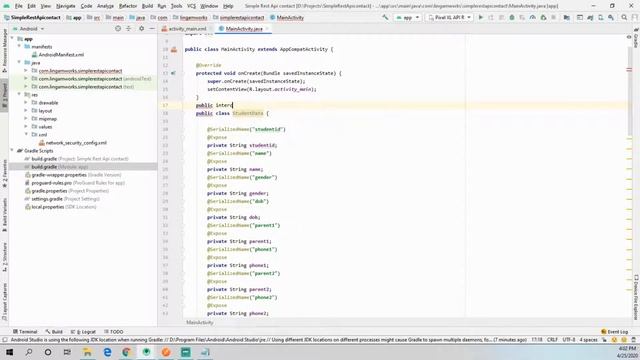The width and height of the screenshot is (640, 360).
Task: Run the app with green play icon
Action: click(x=481, y=18)
